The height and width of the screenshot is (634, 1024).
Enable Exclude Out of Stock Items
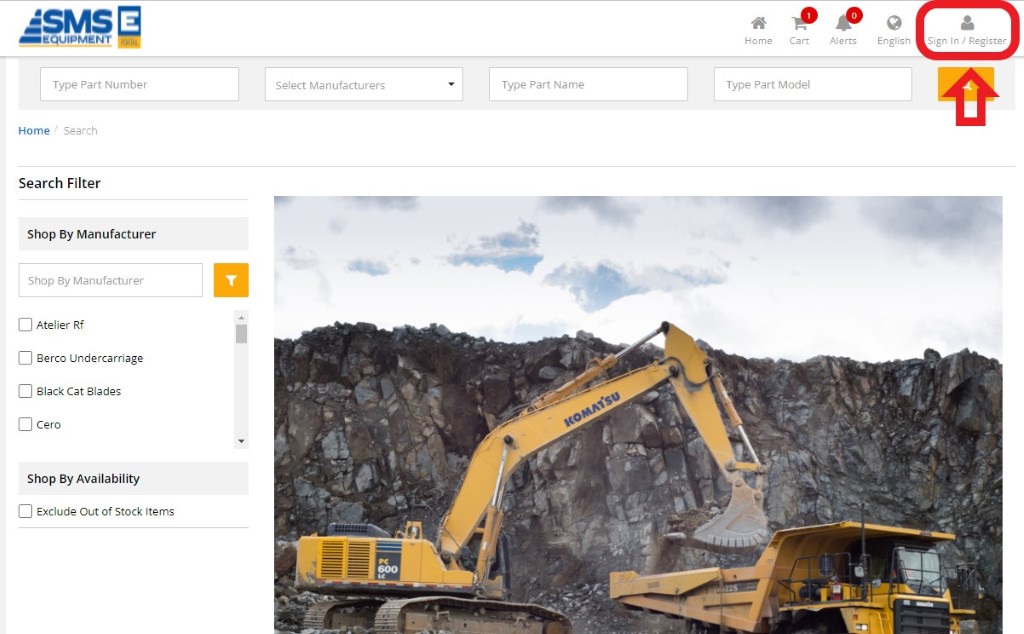(x=25, y=511)
